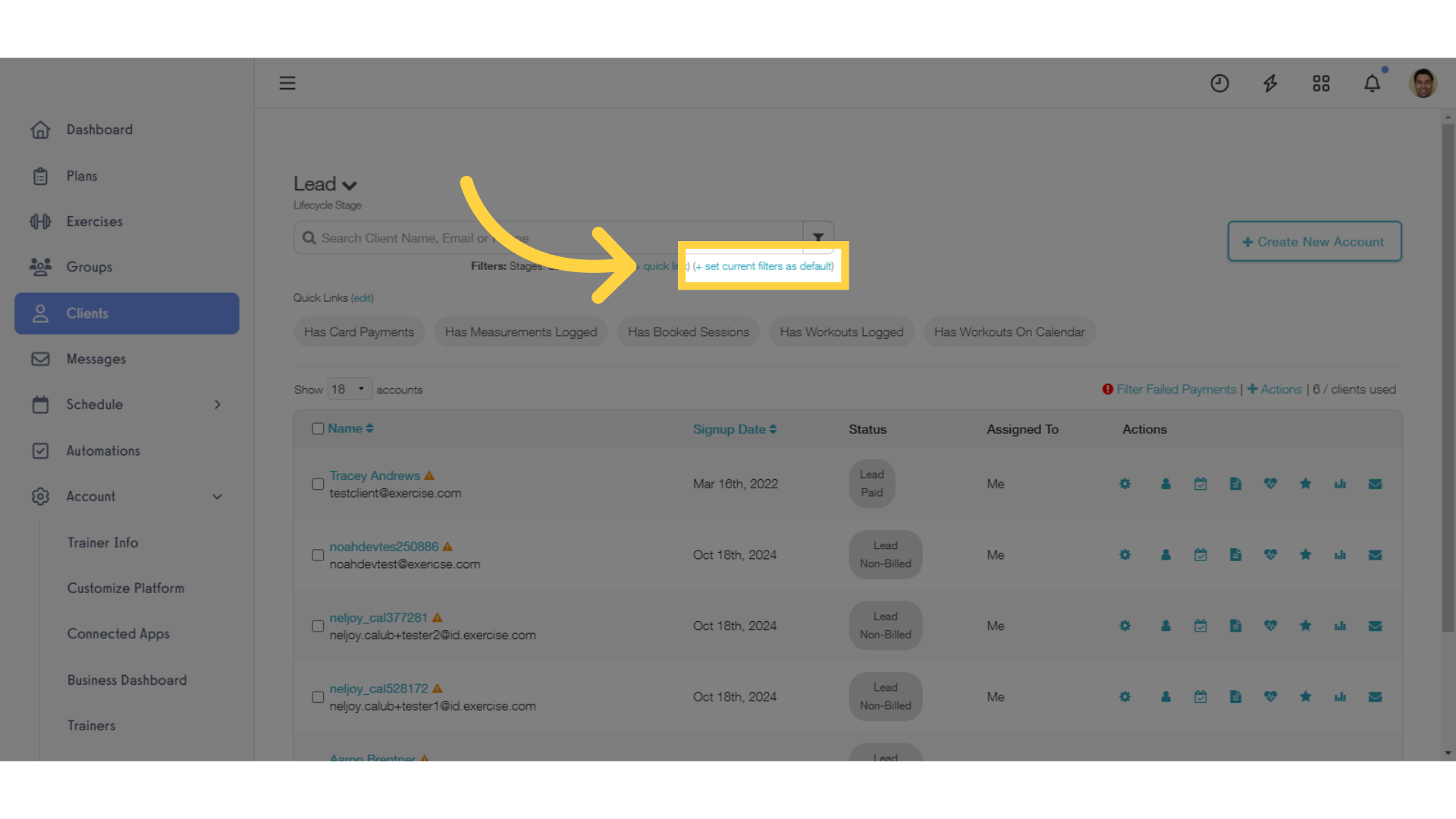The image size is (1456, 819).
Task: Check the checkbox next to Tracey Andrews
Action: pos(318,483)
